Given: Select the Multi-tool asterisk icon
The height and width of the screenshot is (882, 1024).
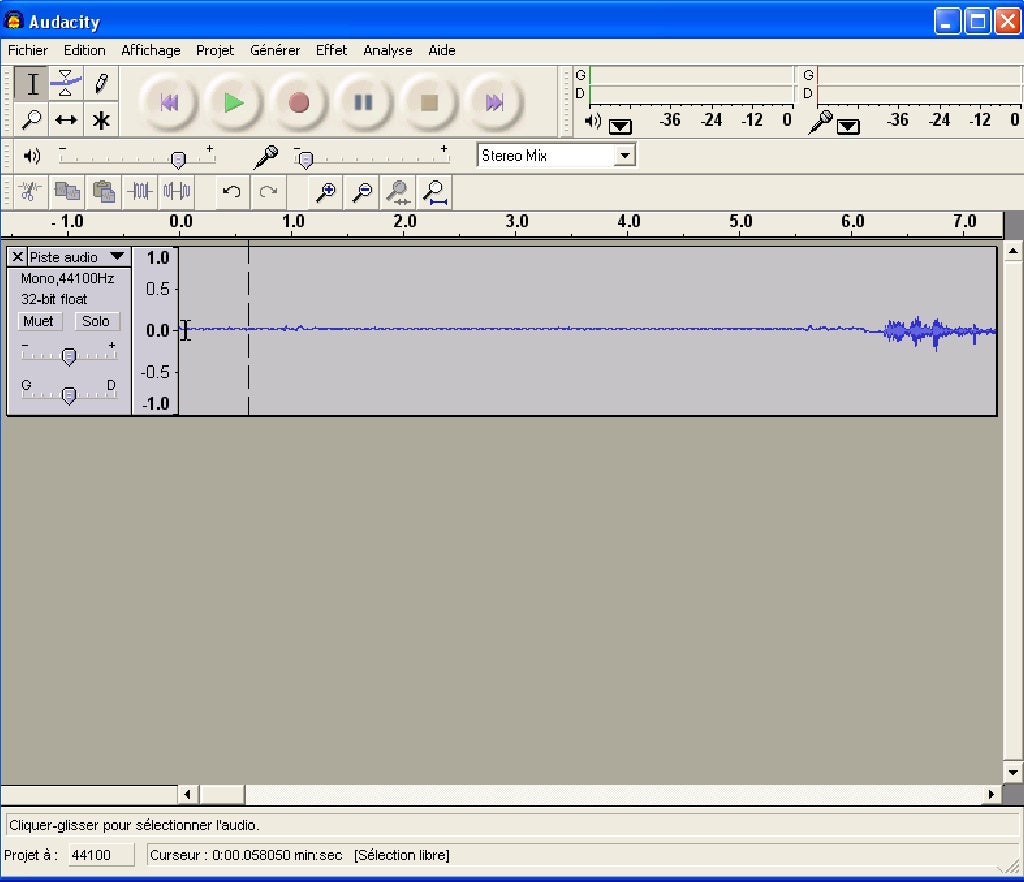Looking at the screenshot, I should tap(100, 120).
